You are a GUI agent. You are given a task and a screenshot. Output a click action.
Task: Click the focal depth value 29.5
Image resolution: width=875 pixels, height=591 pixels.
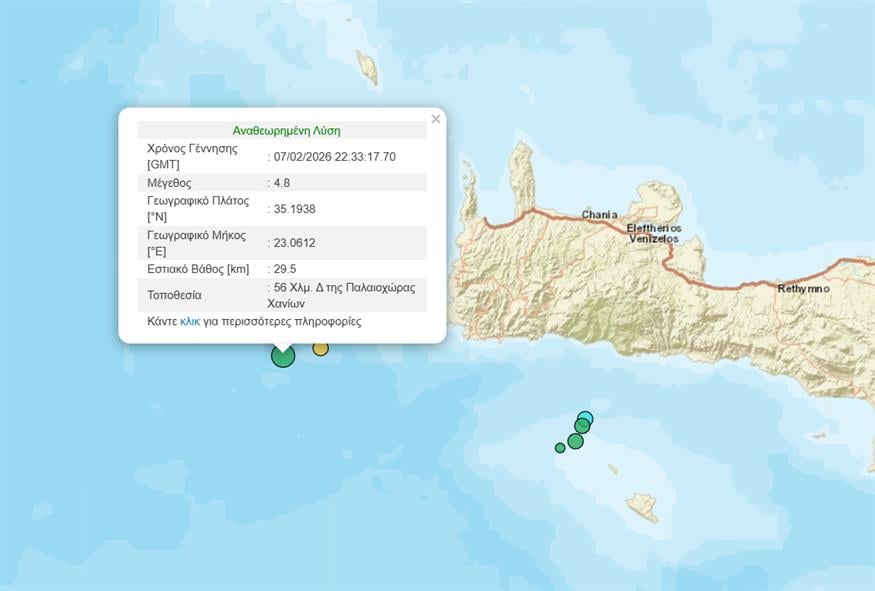click(x=287, y=269)
